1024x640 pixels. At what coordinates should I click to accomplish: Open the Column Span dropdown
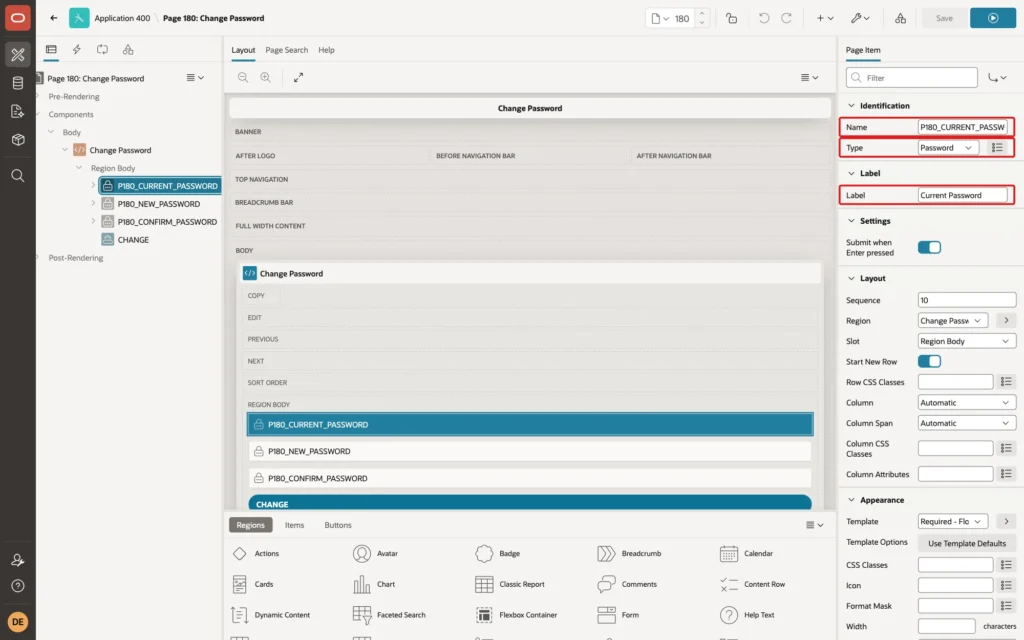[967, 423]
